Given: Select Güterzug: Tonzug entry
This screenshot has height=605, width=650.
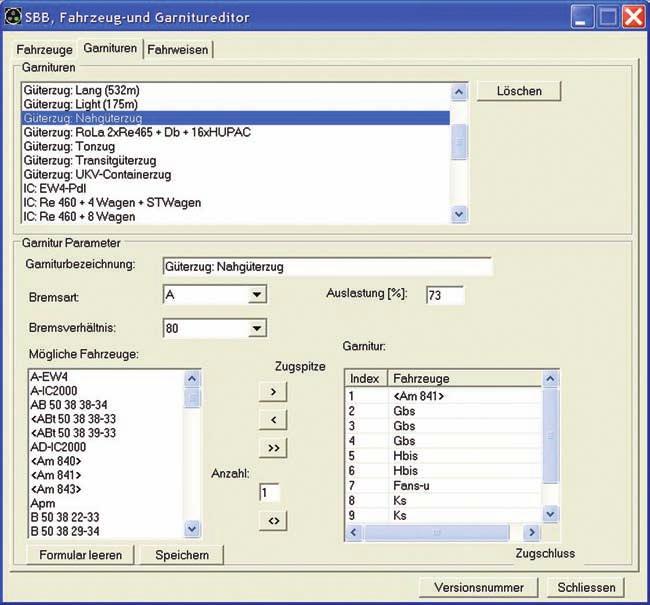Looking at the screenshot, I should click(x=235, y=147).
